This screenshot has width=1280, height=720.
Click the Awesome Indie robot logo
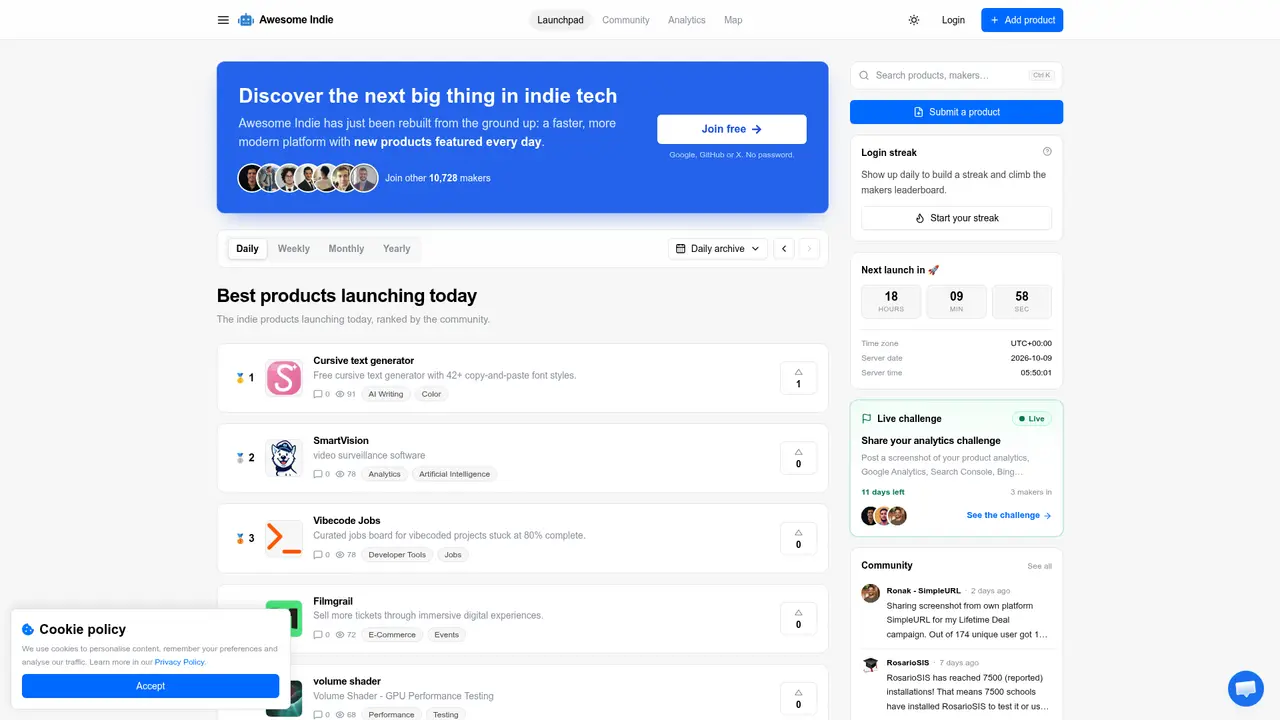pos(246,20)
